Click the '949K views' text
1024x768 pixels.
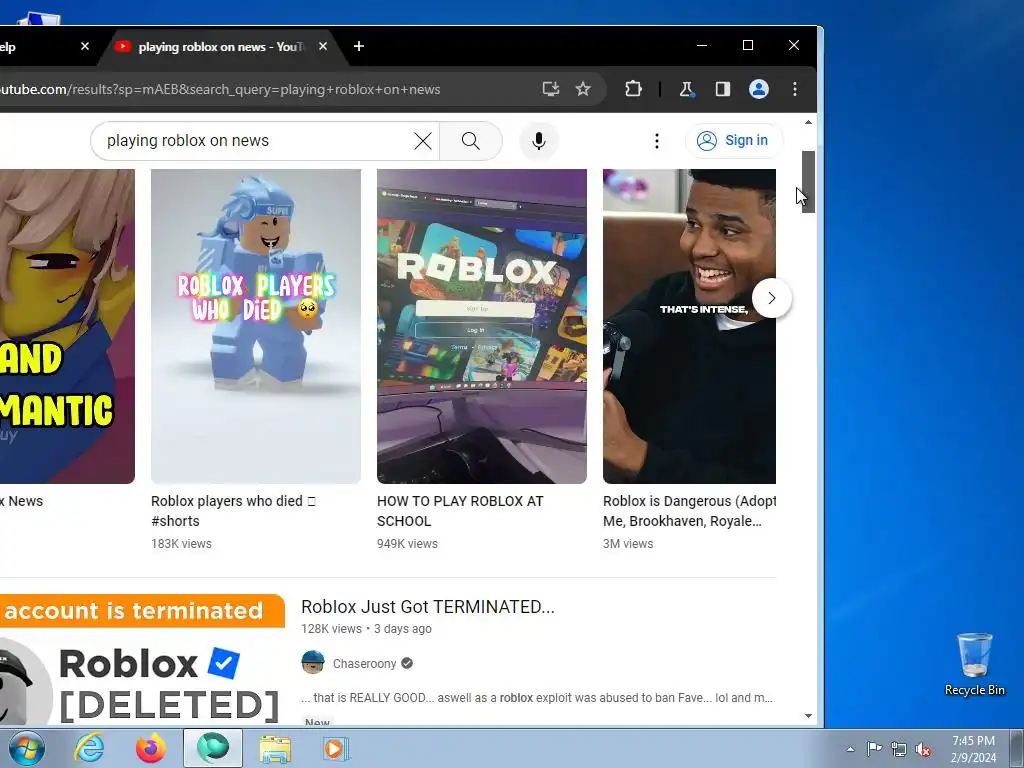tap(408, 543)
